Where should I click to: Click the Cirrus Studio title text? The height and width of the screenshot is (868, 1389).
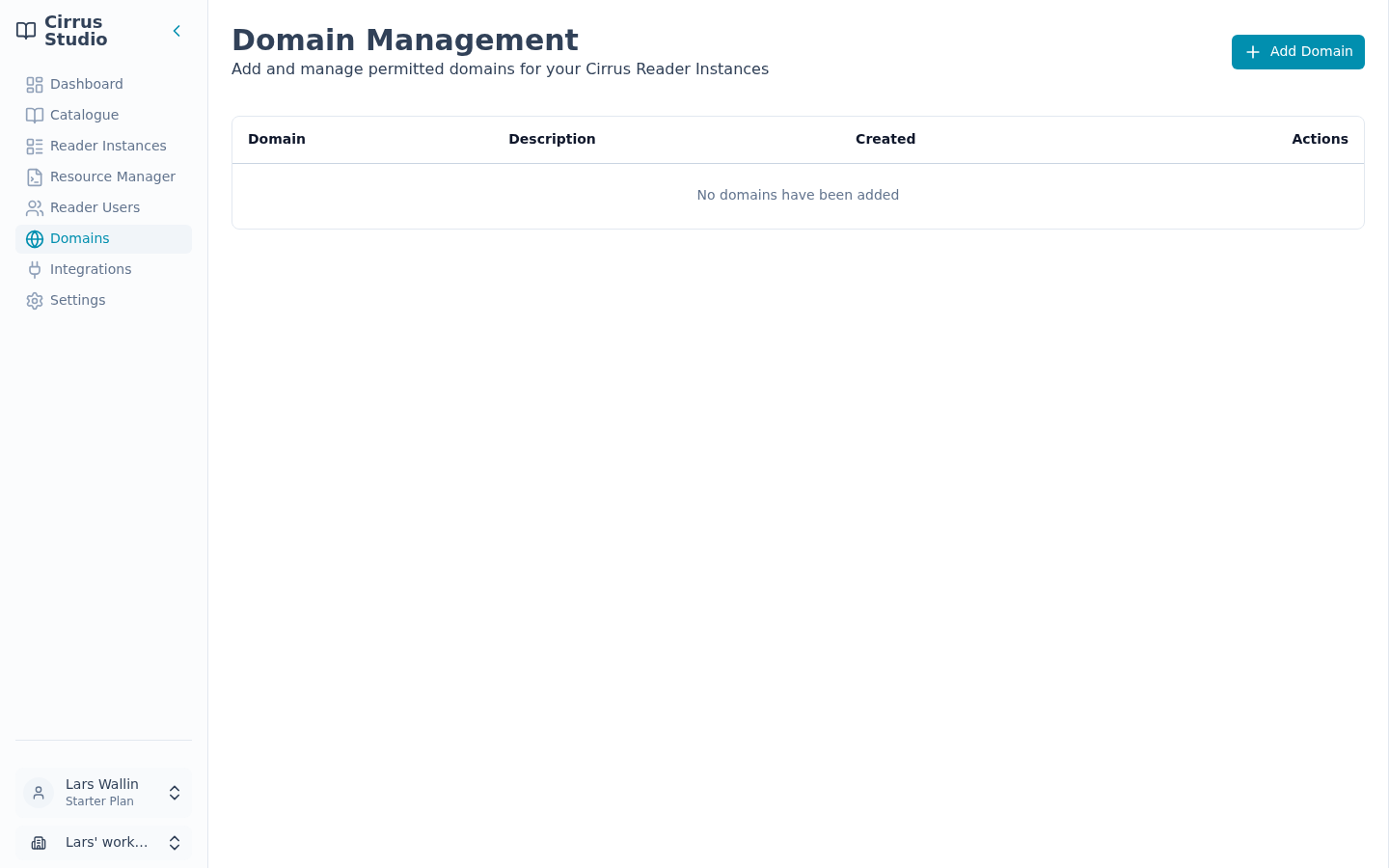[x=75, y=31]
